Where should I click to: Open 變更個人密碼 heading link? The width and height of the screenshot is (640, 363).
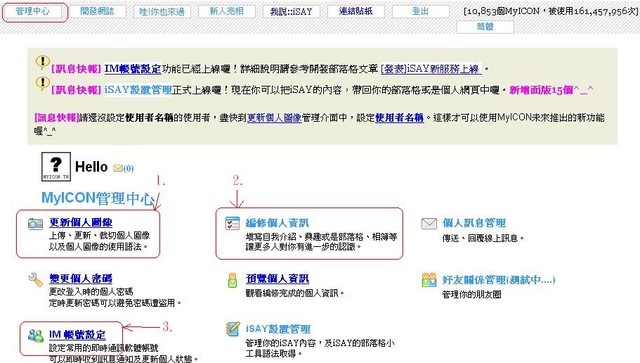coord(81,279)
